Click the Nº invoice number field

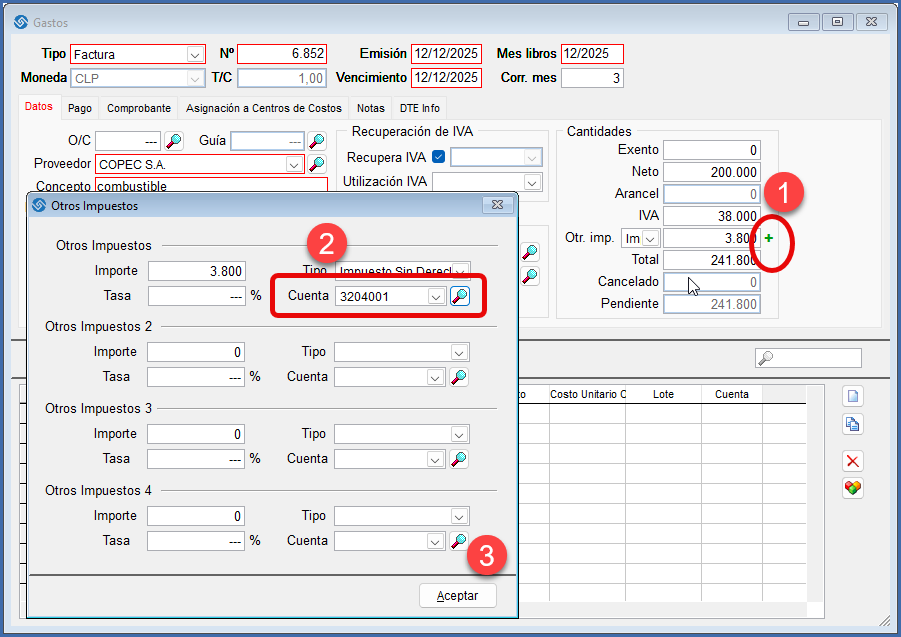point(282,54)
